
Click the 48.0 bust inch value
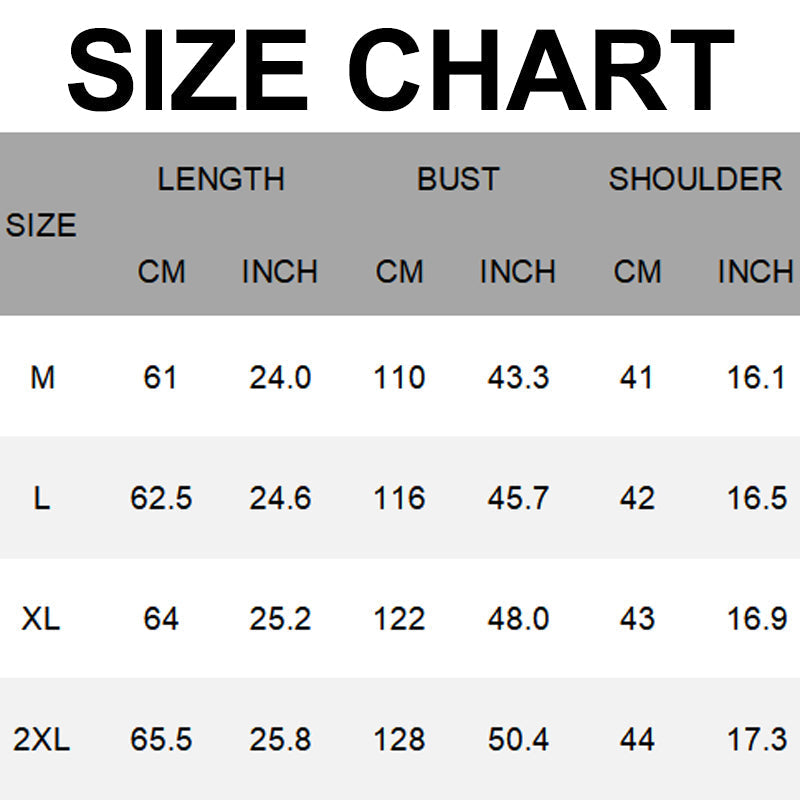tap(518, 619)
